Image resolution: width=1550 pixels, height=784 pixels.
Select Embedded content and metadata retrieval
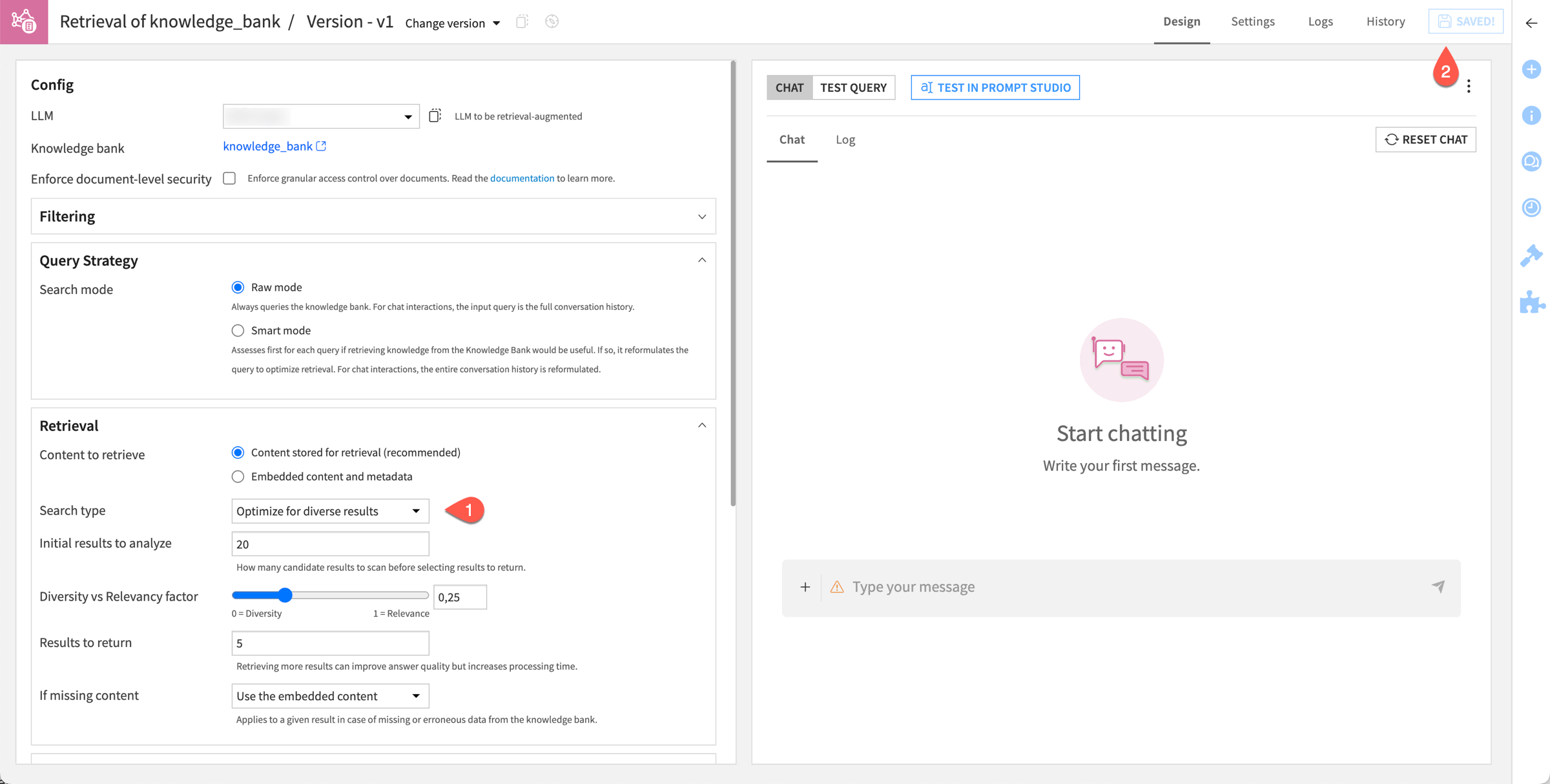point(238,477)
